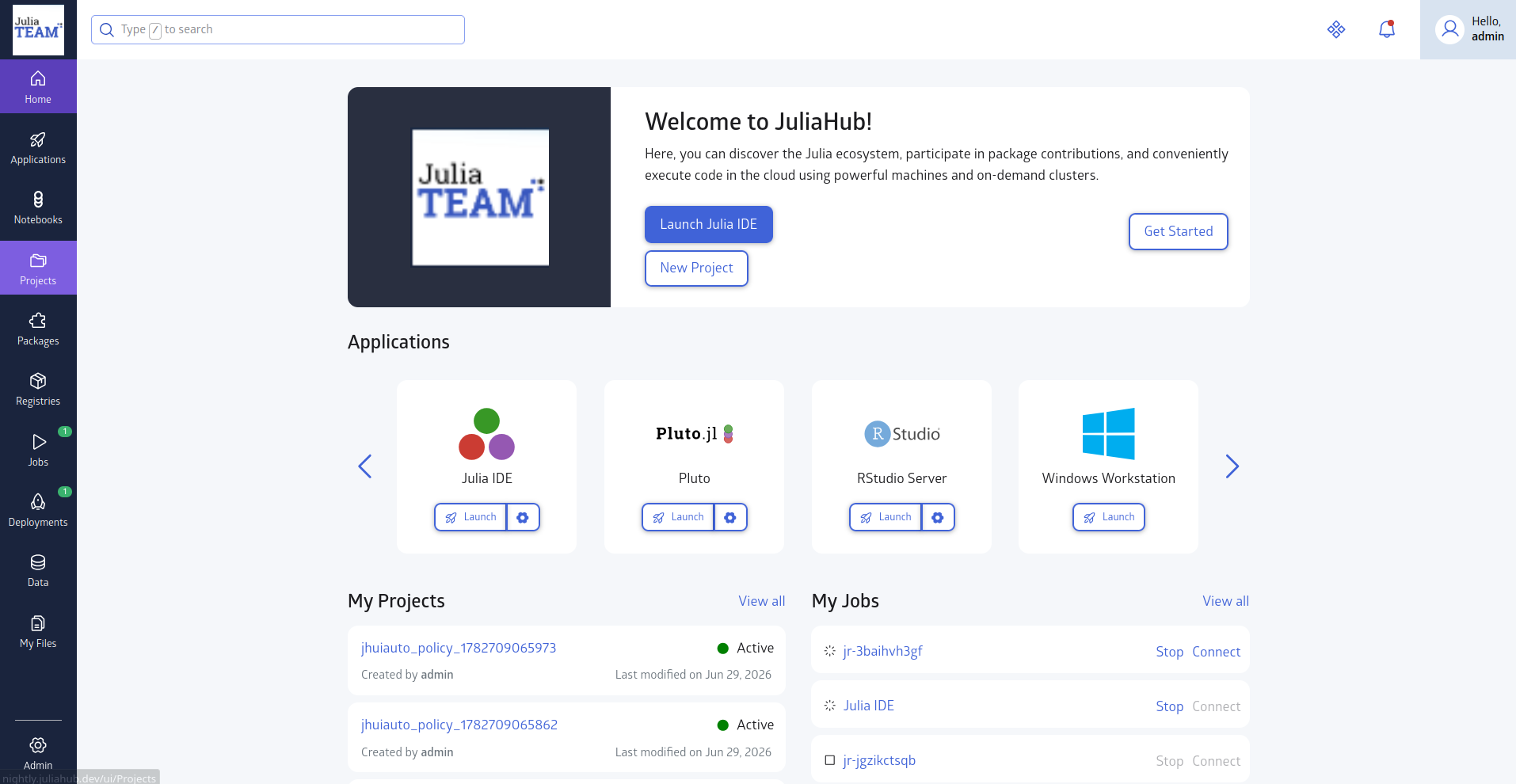
Task: Focus the search input field
Action: (x=278, y=29)
